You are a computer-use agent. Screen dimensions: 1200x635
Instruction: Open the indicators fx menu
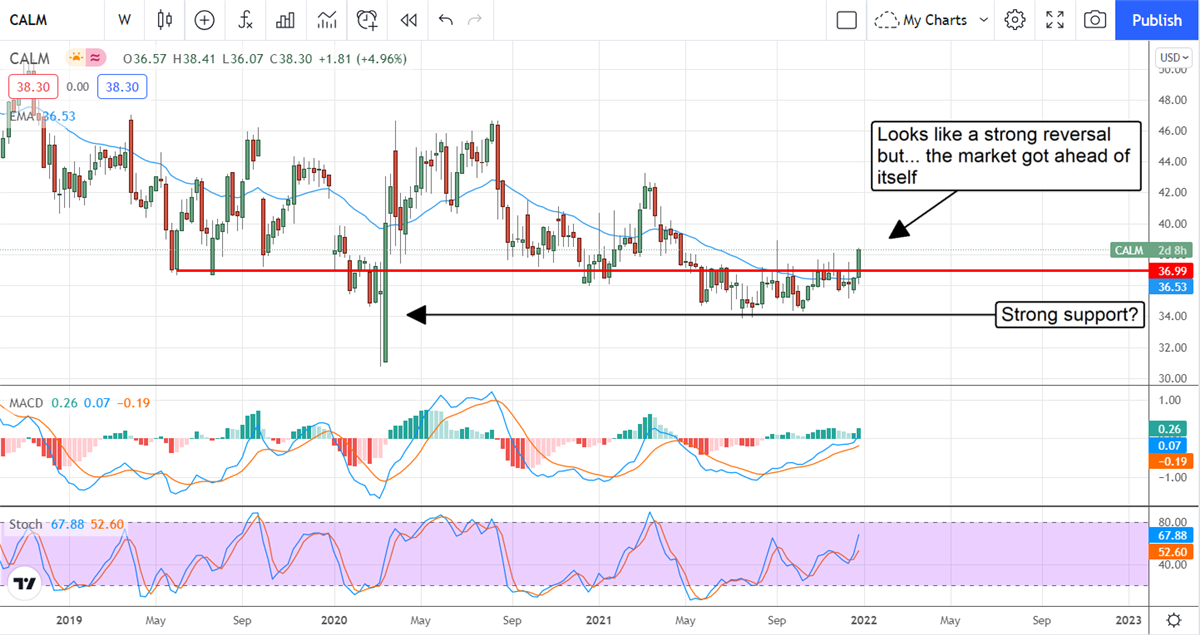[245, 19]
